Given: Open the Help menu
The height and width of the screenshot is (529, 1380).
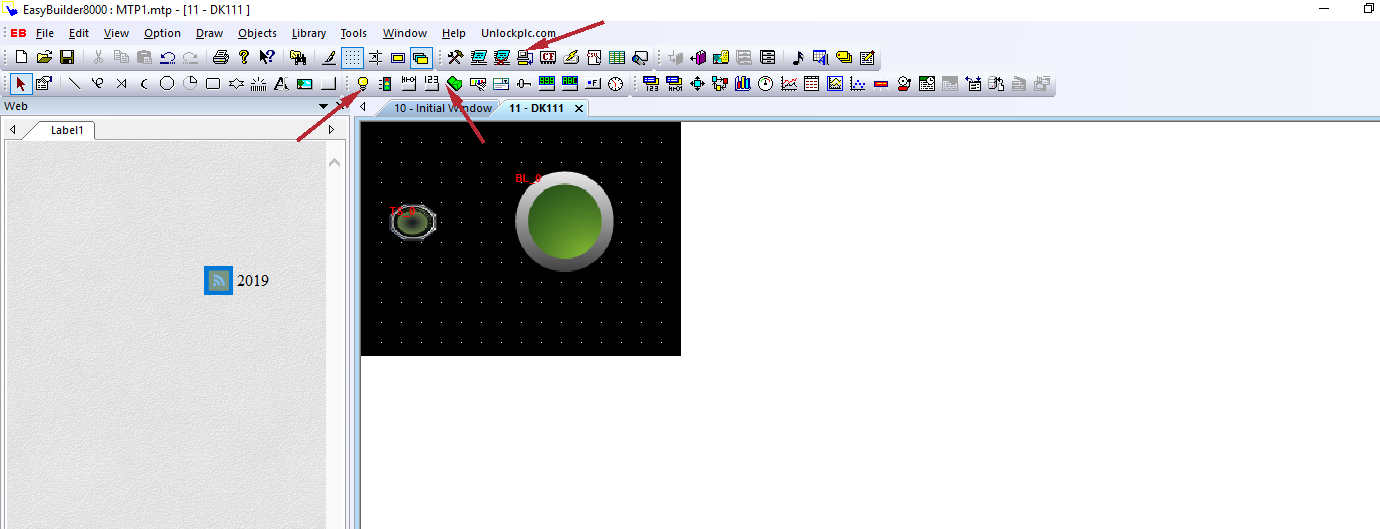Looking at the screenshot, I should (454, 33).
